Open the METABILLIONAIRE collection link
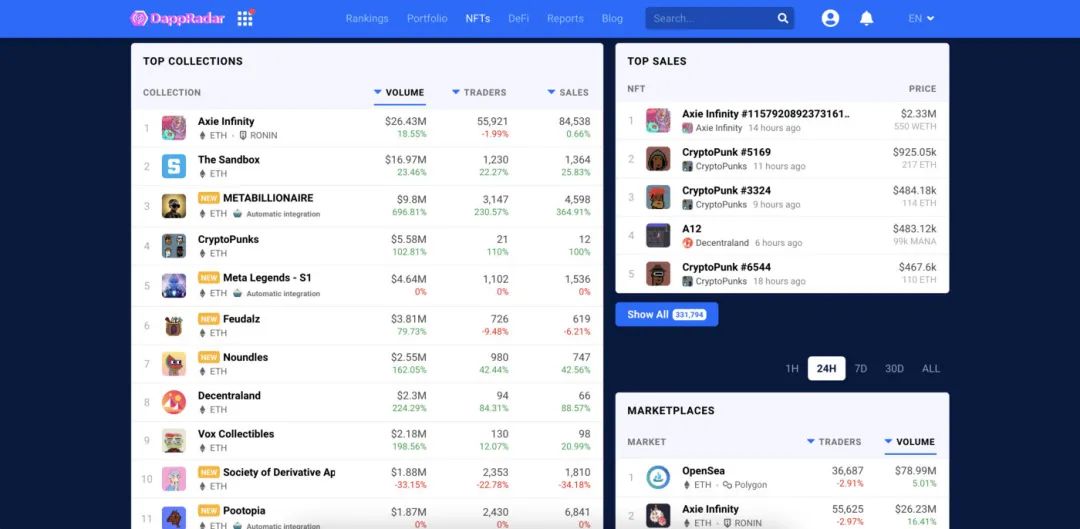 pyautogui.click(x=268, y=198)
